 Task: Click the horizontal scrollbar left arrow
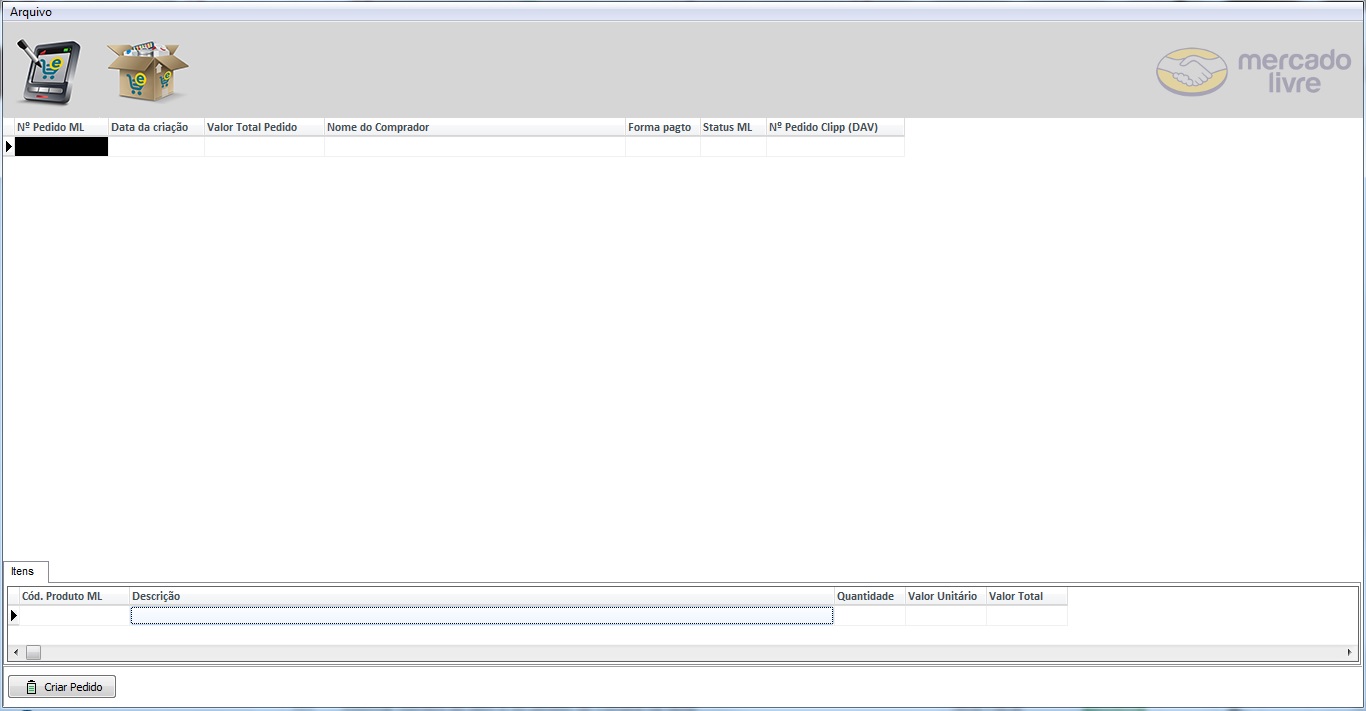15,652
